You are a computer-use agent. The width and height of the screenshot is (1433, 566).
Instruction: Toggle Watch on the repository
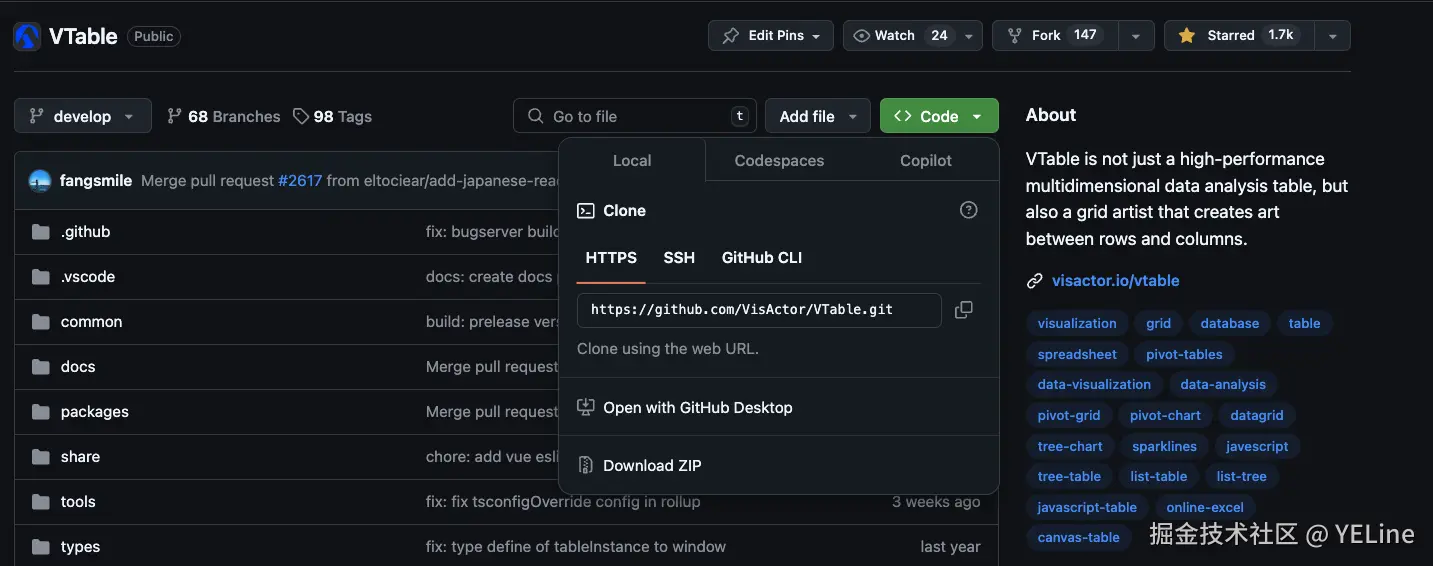[899, 36]
